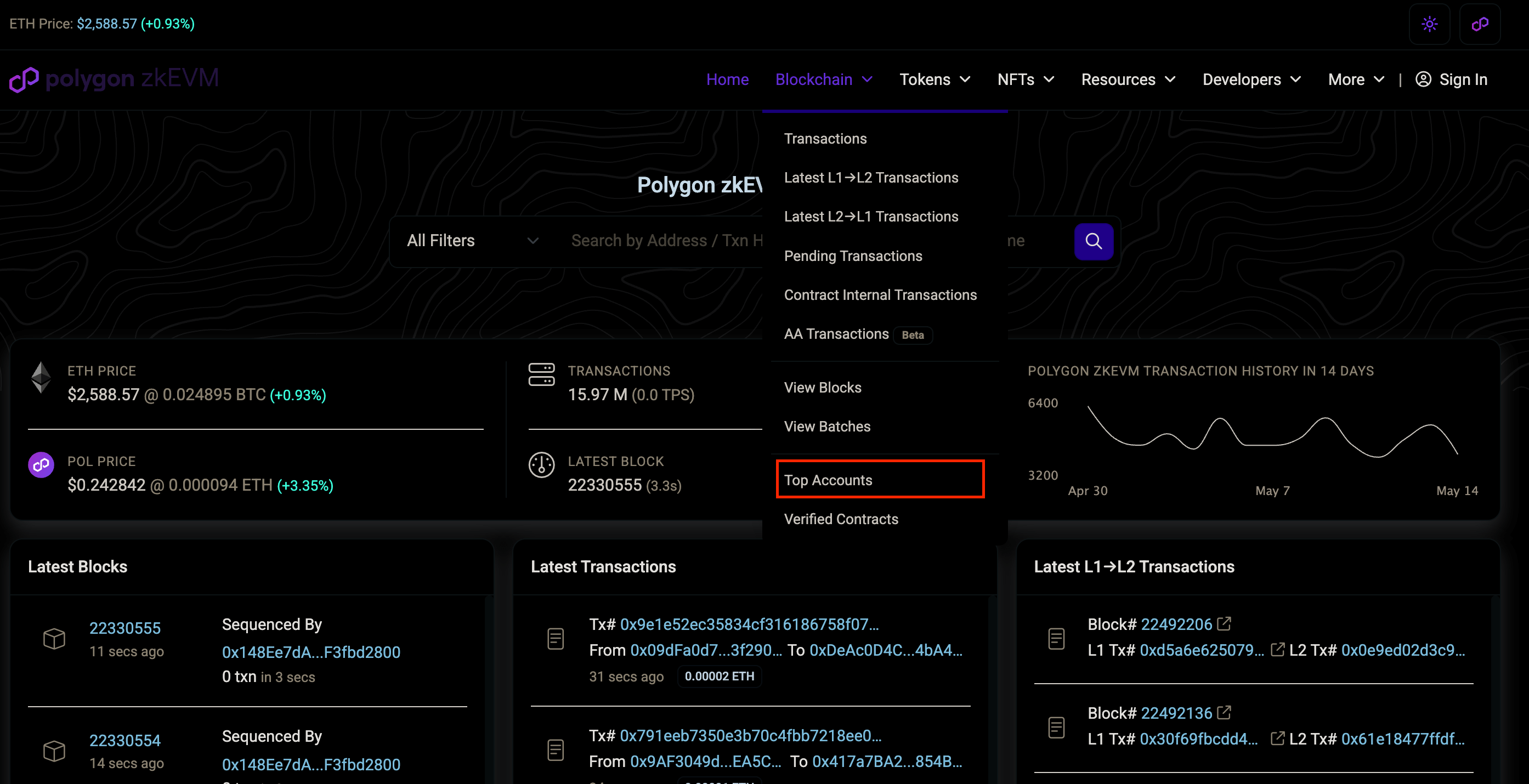Image resolution: width=1529 pixels, height=784 pixels.
Task: Expand the Developers menu
Action: (1251, 79)
